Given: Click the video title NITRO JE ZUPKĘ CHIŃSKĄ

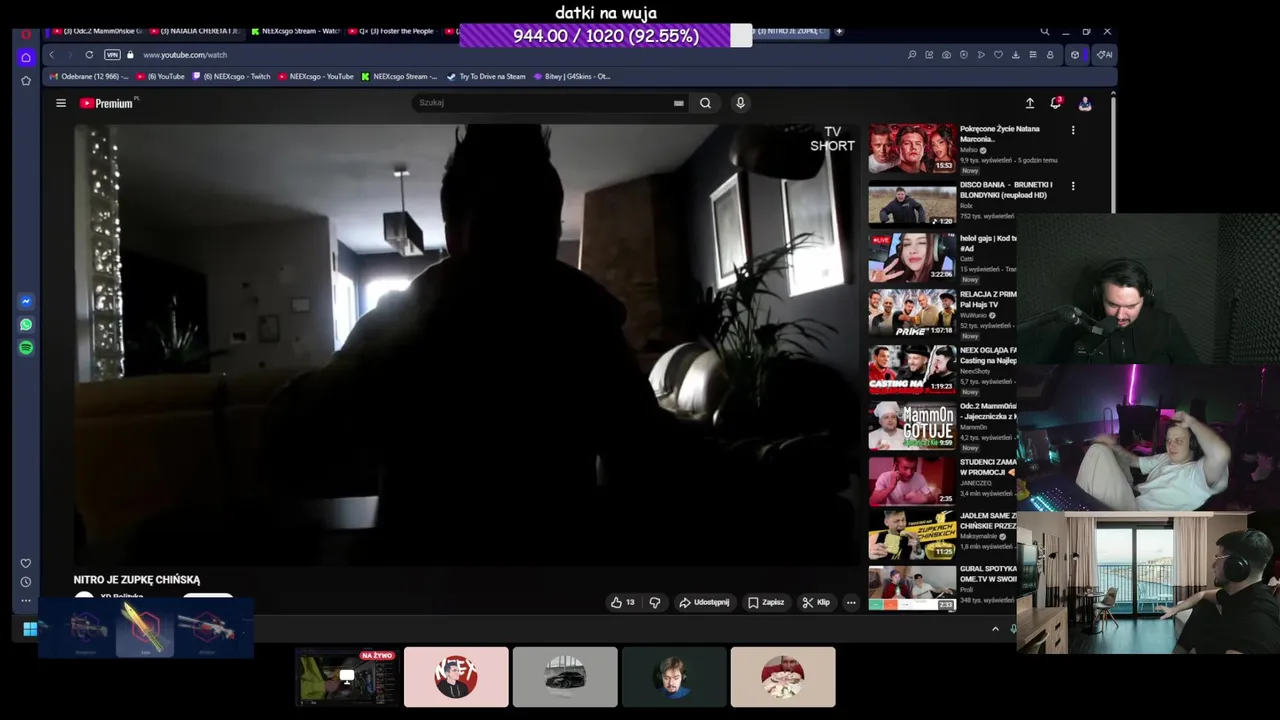Looking at the screenshot, I should (x=137, y=580).
